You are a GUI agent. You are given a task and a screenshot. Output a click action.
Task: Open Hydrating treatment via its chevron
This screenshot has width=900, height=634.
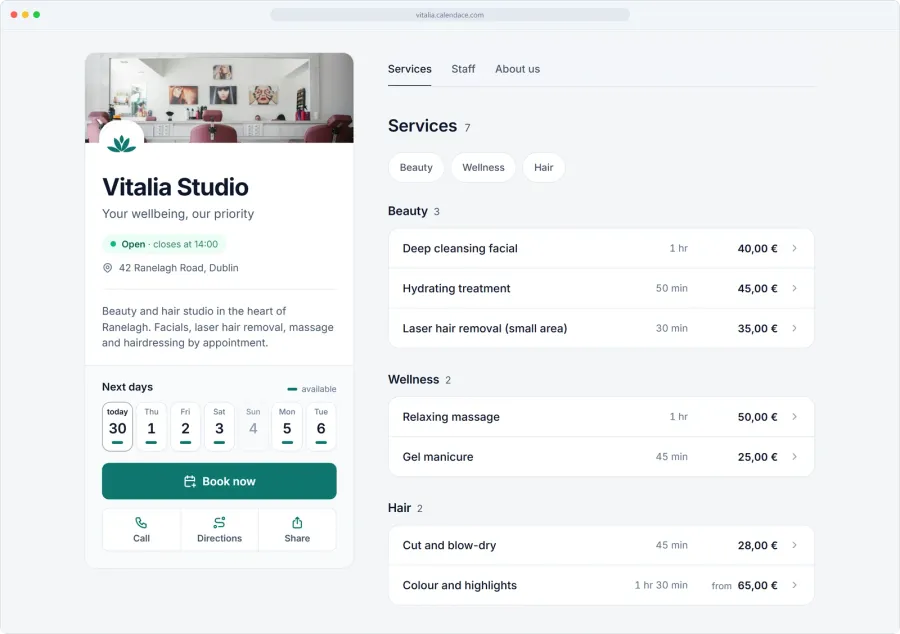[x=794, y=288]
